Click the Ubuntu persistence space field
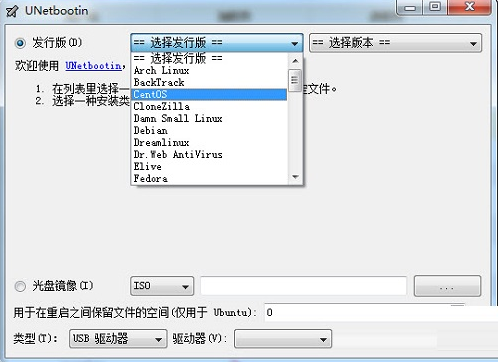Image resolution: width=502 pixels, height=362 pixels. pos(381,312)
